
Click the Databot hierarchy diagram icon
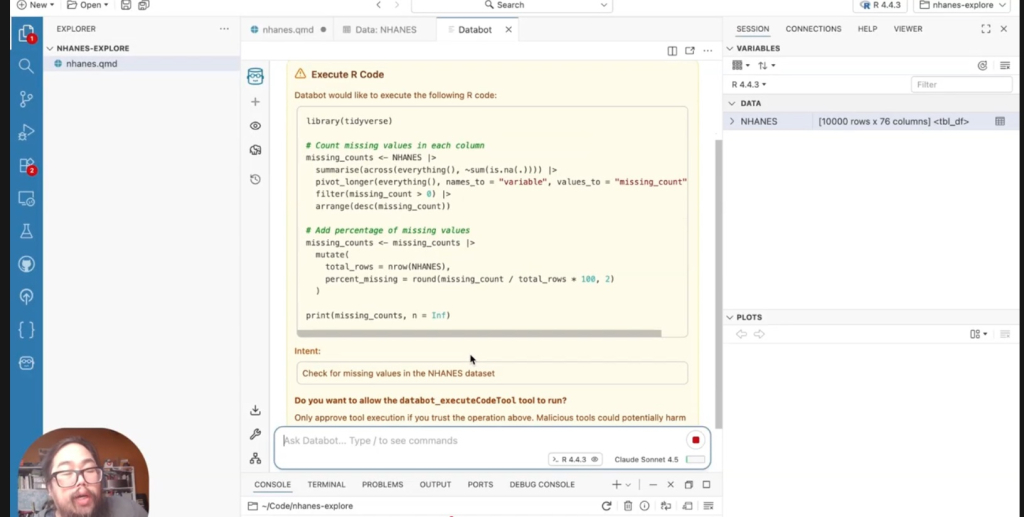pyautogui.click(x=255, y=459)
